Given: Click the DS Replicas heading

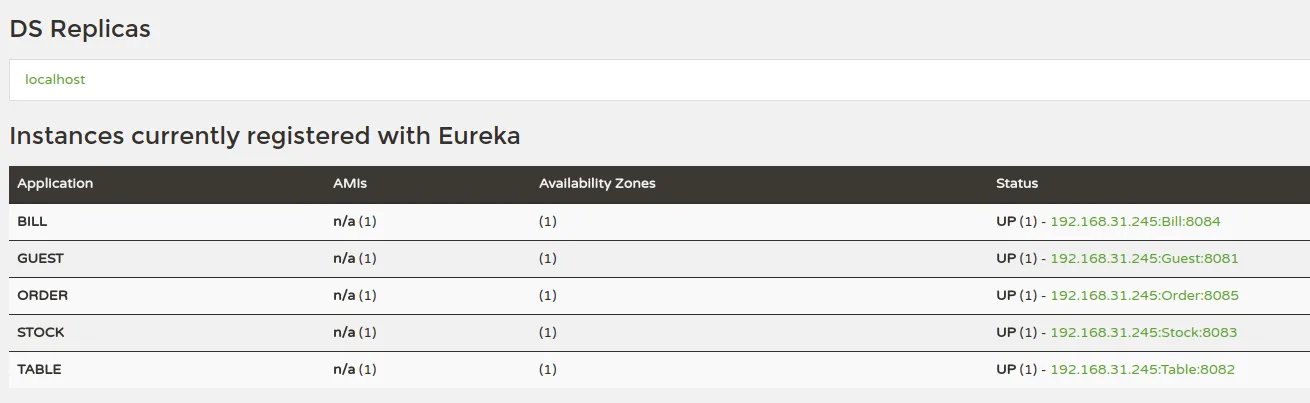Looking at the screenshot, I should click(x=80, y=29).
